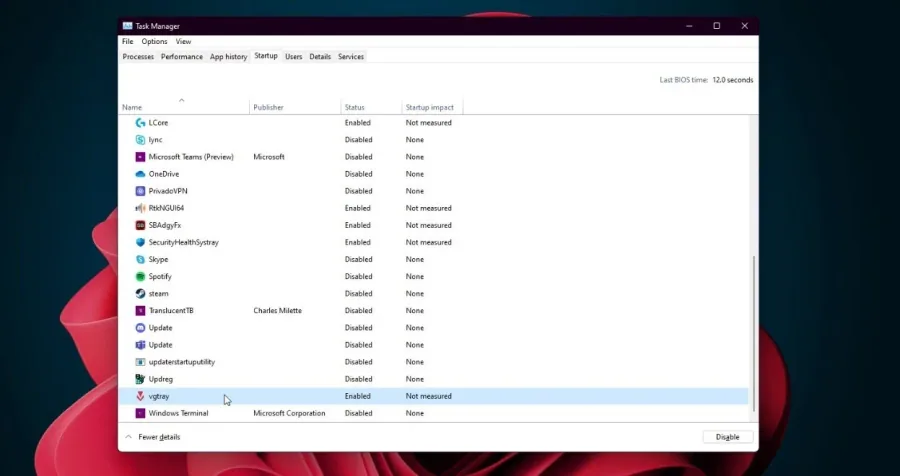The image size is (900, 476).
Task: Click 'Enabled' status of LCore
Action: pyautogui.click(x=358, y=123)
